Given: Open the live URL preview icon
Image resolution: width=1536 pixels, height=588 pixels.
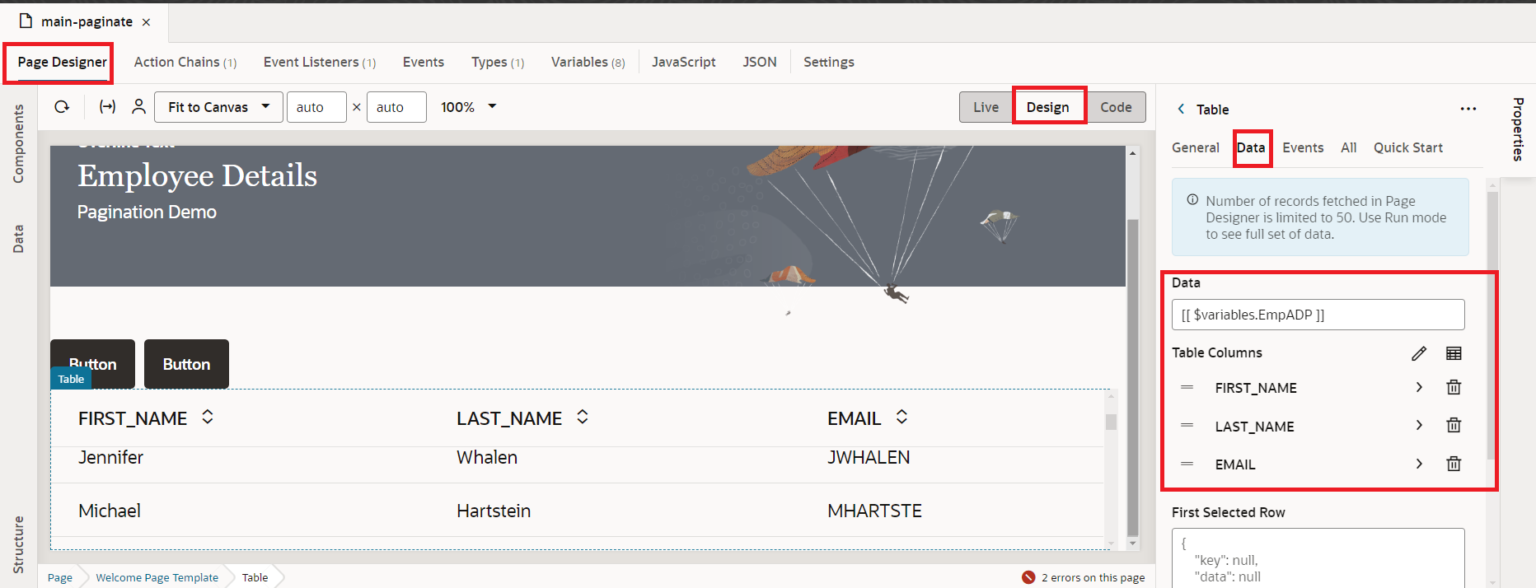Looking at the screenshot, I should tap(108, 107).
